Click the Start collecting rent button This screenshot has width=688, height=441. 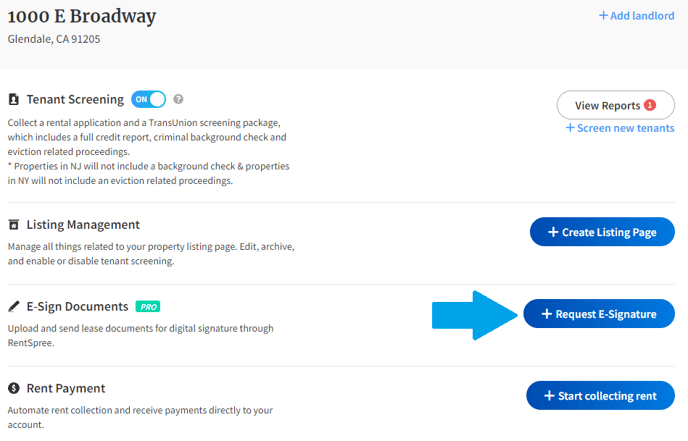[600, 395]
